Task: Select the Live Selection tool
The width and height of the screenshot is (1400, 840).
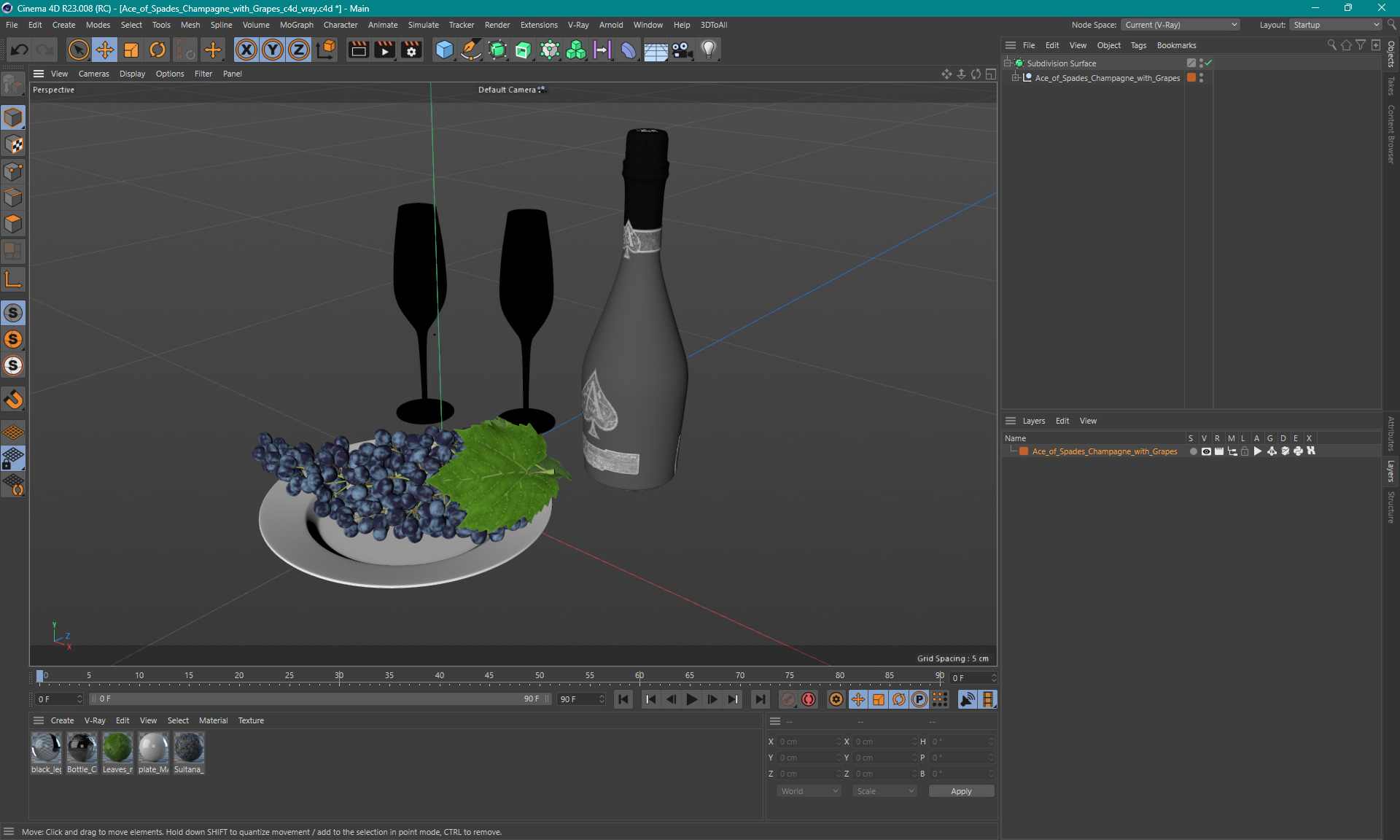Action: tap(78, 50)
